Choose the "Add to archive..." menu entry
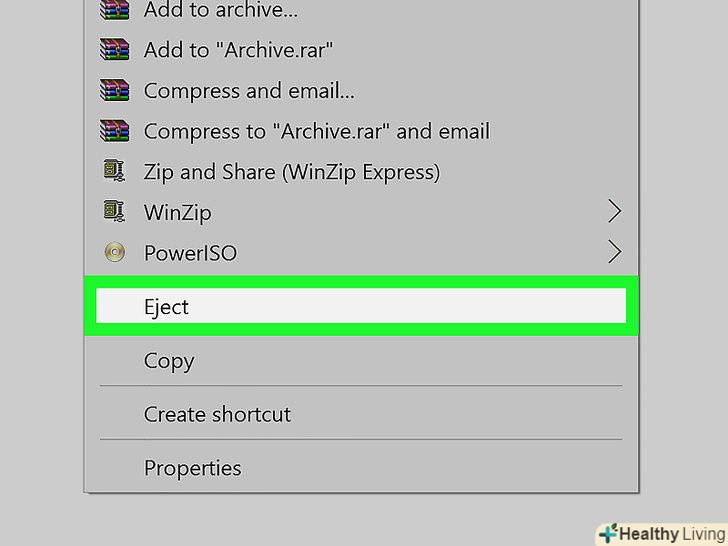 pyautogui.click(x=221, y=11)
